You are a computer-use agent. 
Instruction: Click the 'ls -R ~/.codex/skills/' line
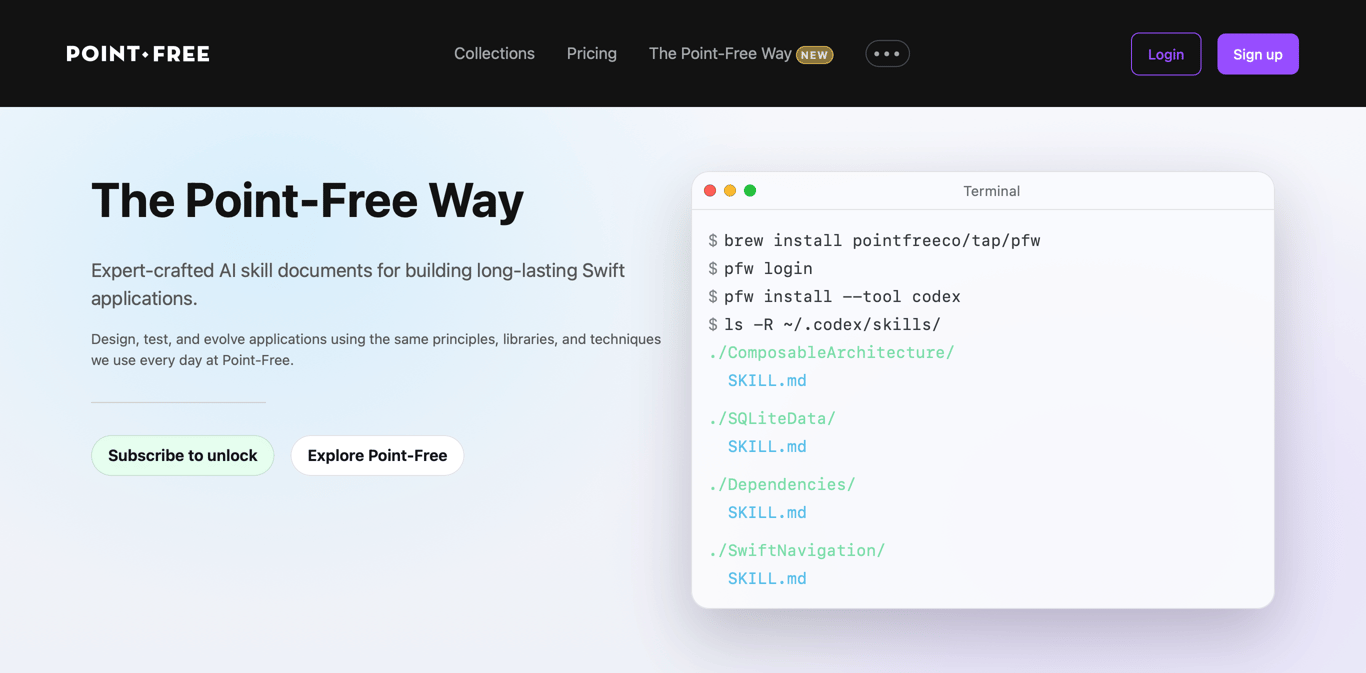(824, 324)
